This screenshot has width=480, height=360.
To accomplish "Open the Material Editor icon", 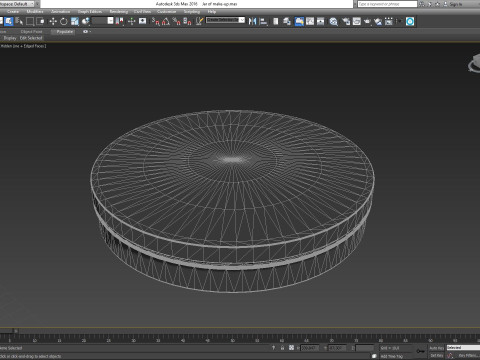I will click(x=333, y=21).
